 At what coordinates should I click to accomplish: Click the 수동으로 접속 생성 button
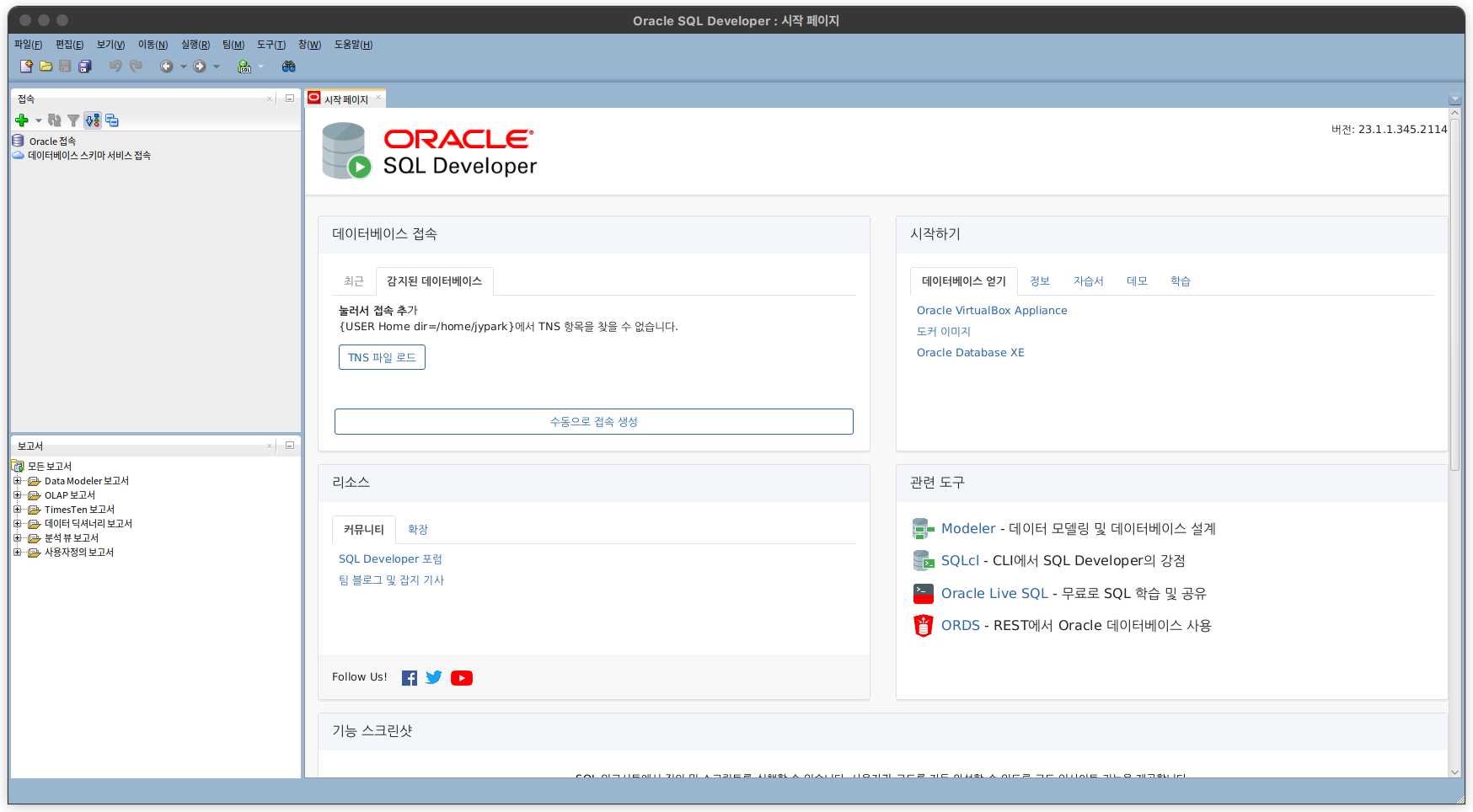tap(594, 421)
